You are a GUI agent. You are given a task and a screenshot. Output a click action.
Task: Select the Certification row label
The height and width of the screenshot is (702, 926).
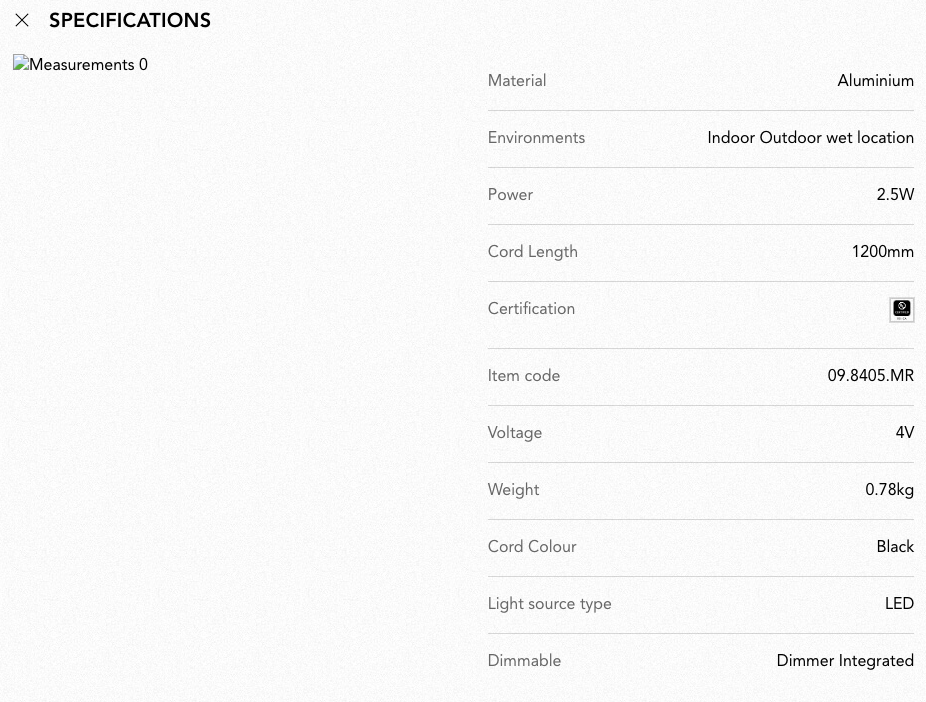click(532, 309)
